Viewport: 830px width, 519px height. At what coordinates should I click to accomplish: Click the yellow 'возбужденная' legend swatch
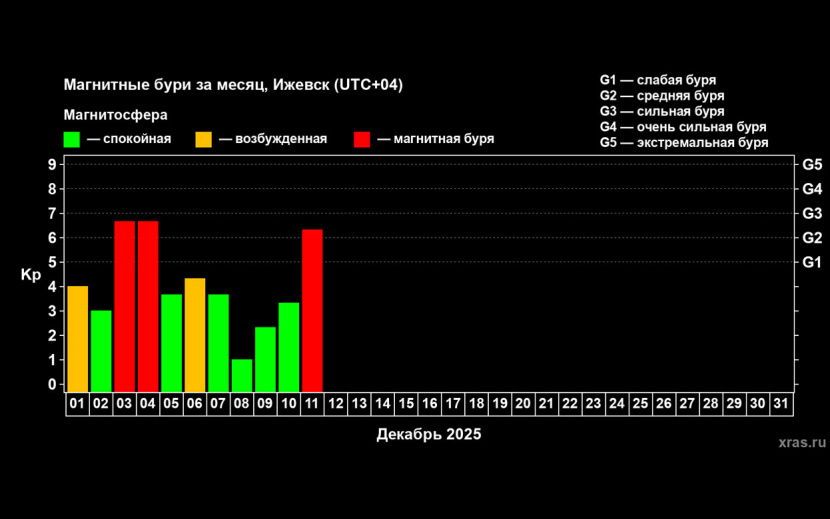(x=204, y=139)
